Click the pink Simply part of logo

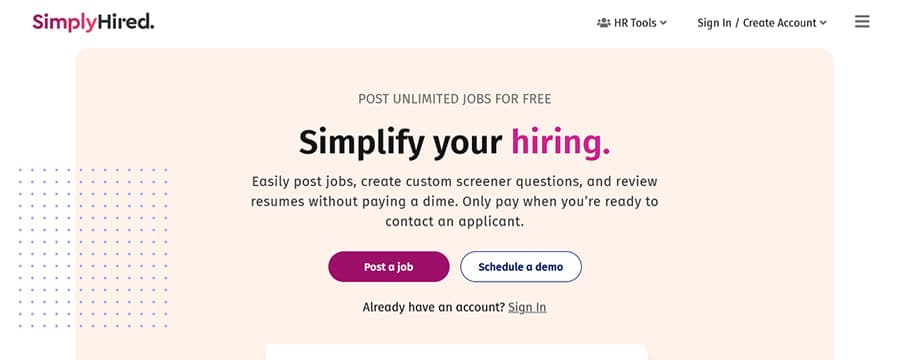[x=64, y=23]
